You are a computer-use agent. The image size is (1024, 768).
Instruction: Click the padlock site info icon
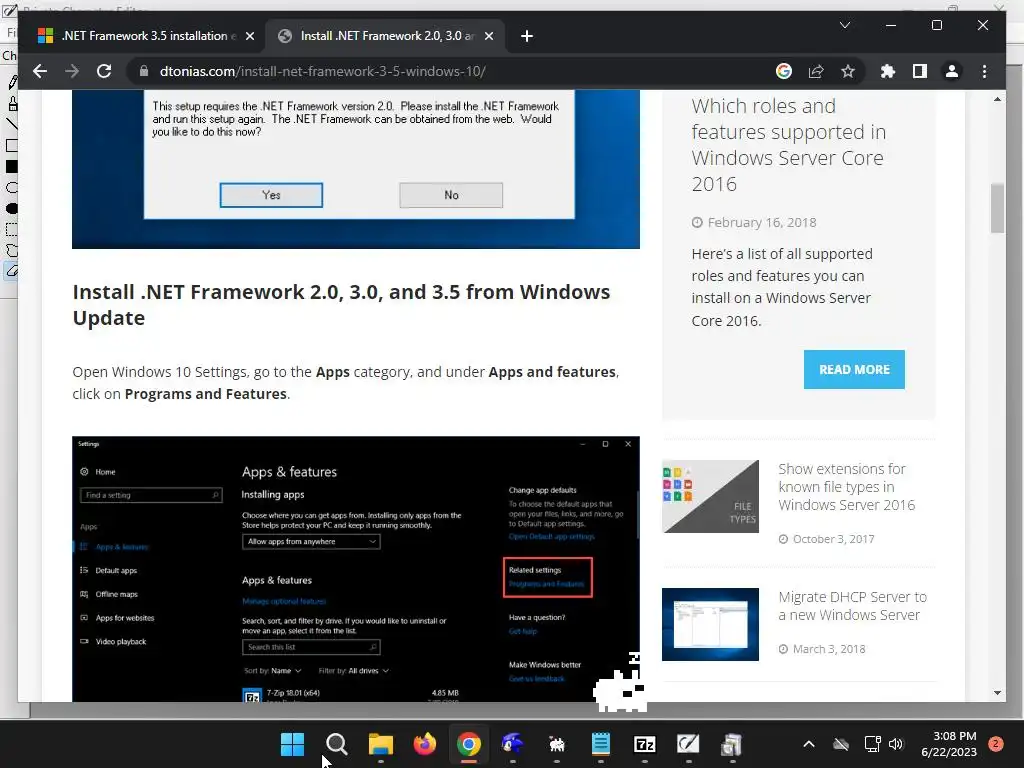[144, 71]
